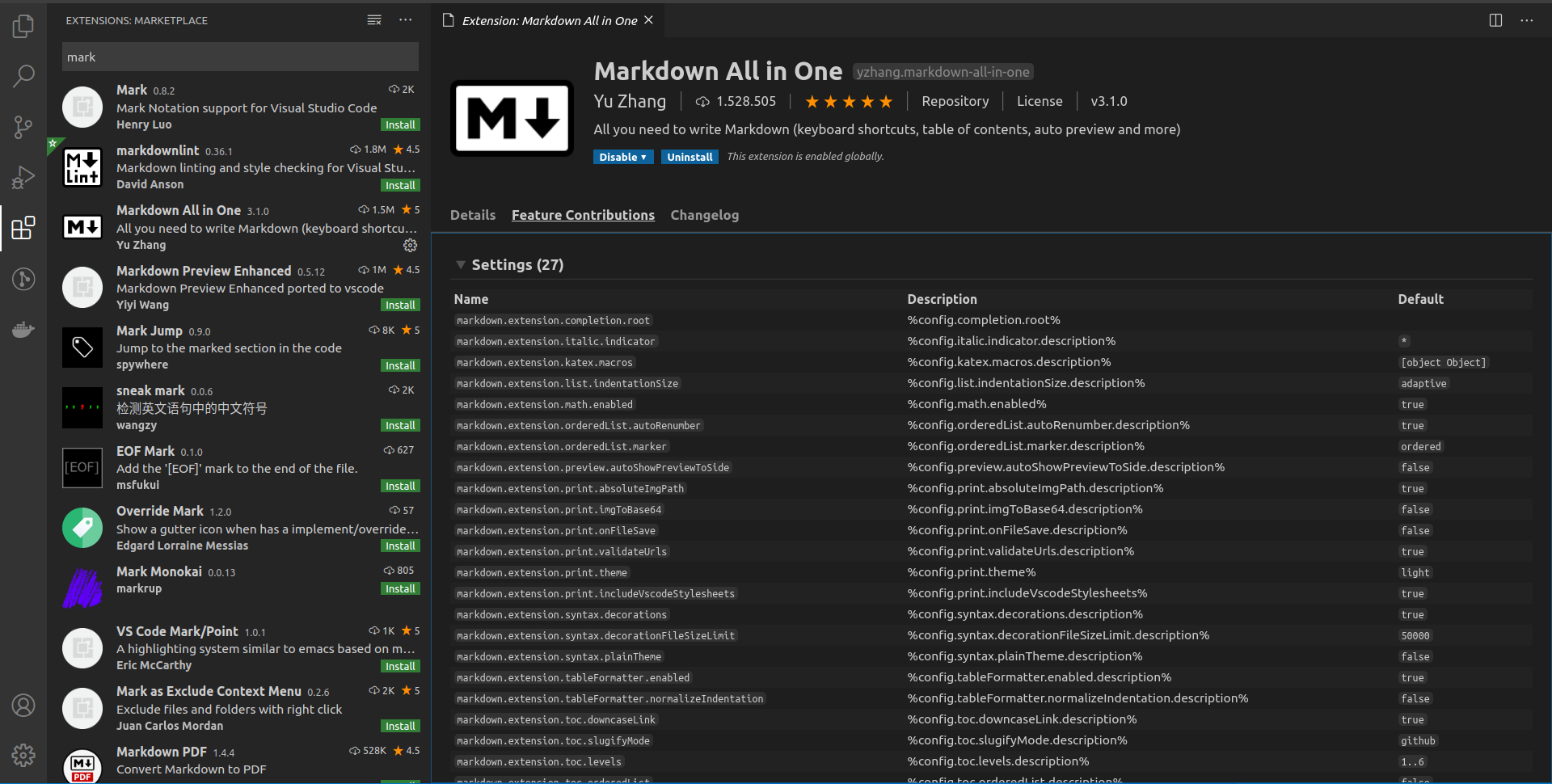Close the Markdown All in One tab
Viewport: 1552px width, 784px height.
tap(648, 20)
